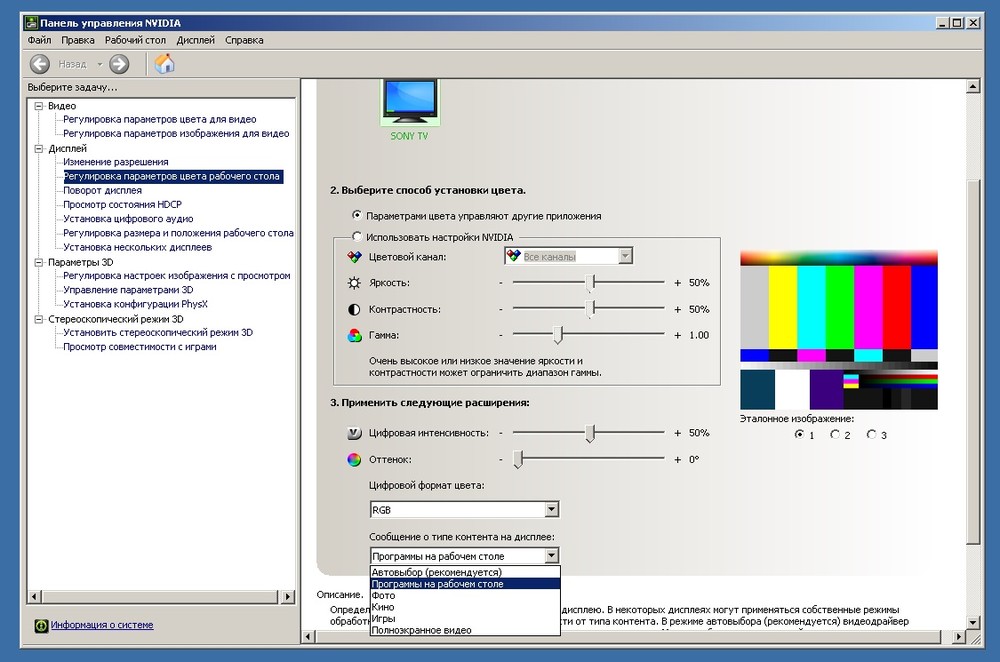Click the color channel RGB icon
Screen dimensions: 1000x662
pos(354,257)
